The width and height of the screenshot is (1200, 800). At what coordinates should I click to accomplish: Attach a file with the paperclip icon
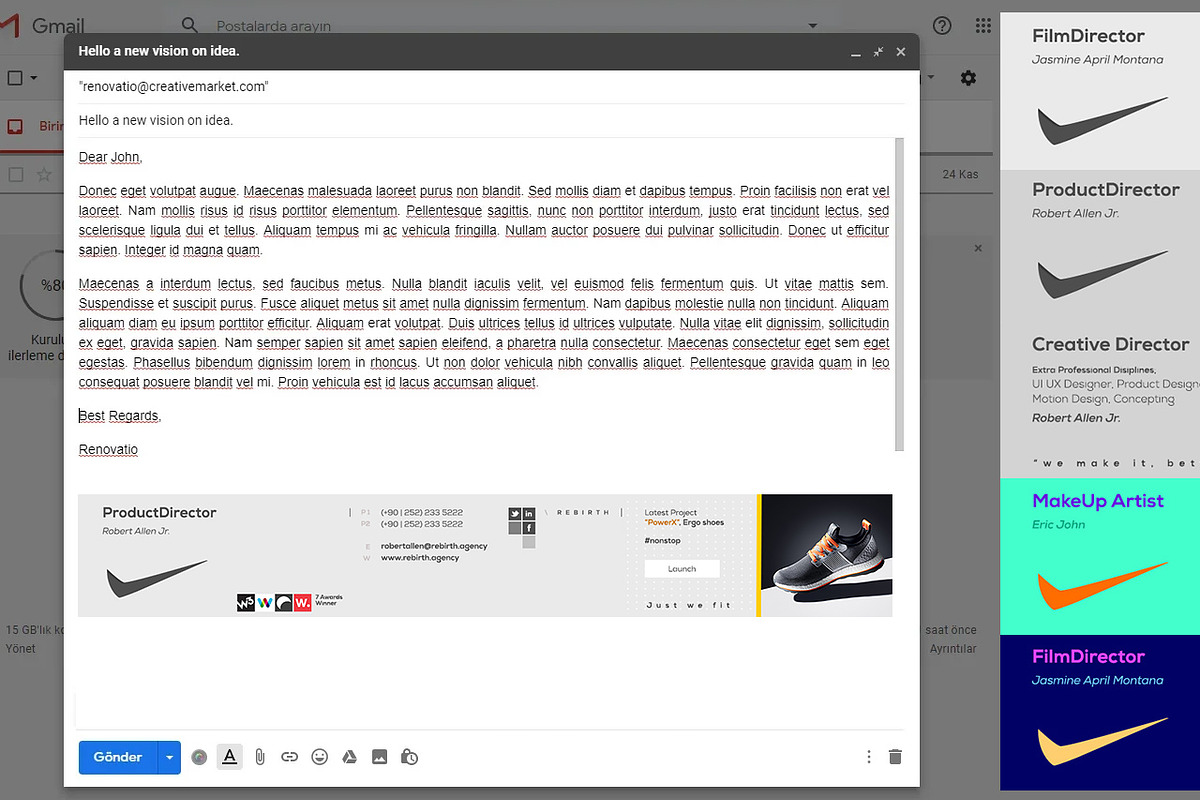[x=259, y=757]
